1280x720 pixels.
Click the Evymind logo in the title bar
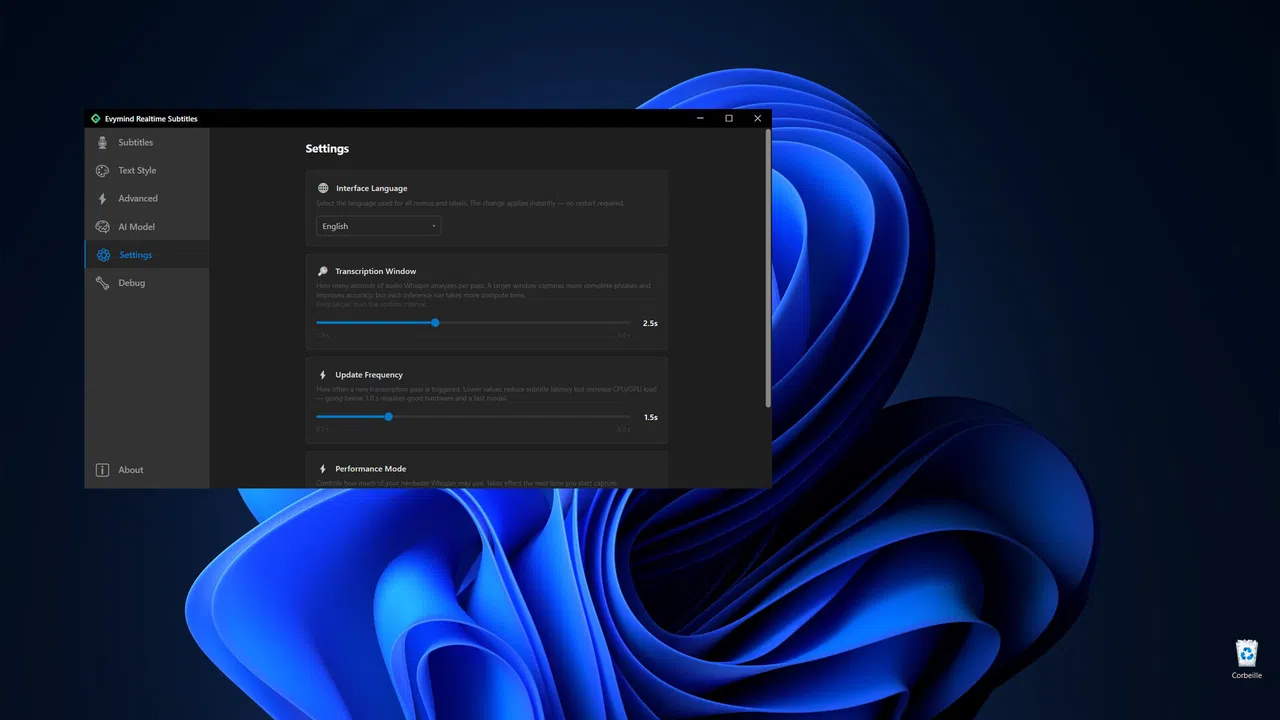click(95, 118)
